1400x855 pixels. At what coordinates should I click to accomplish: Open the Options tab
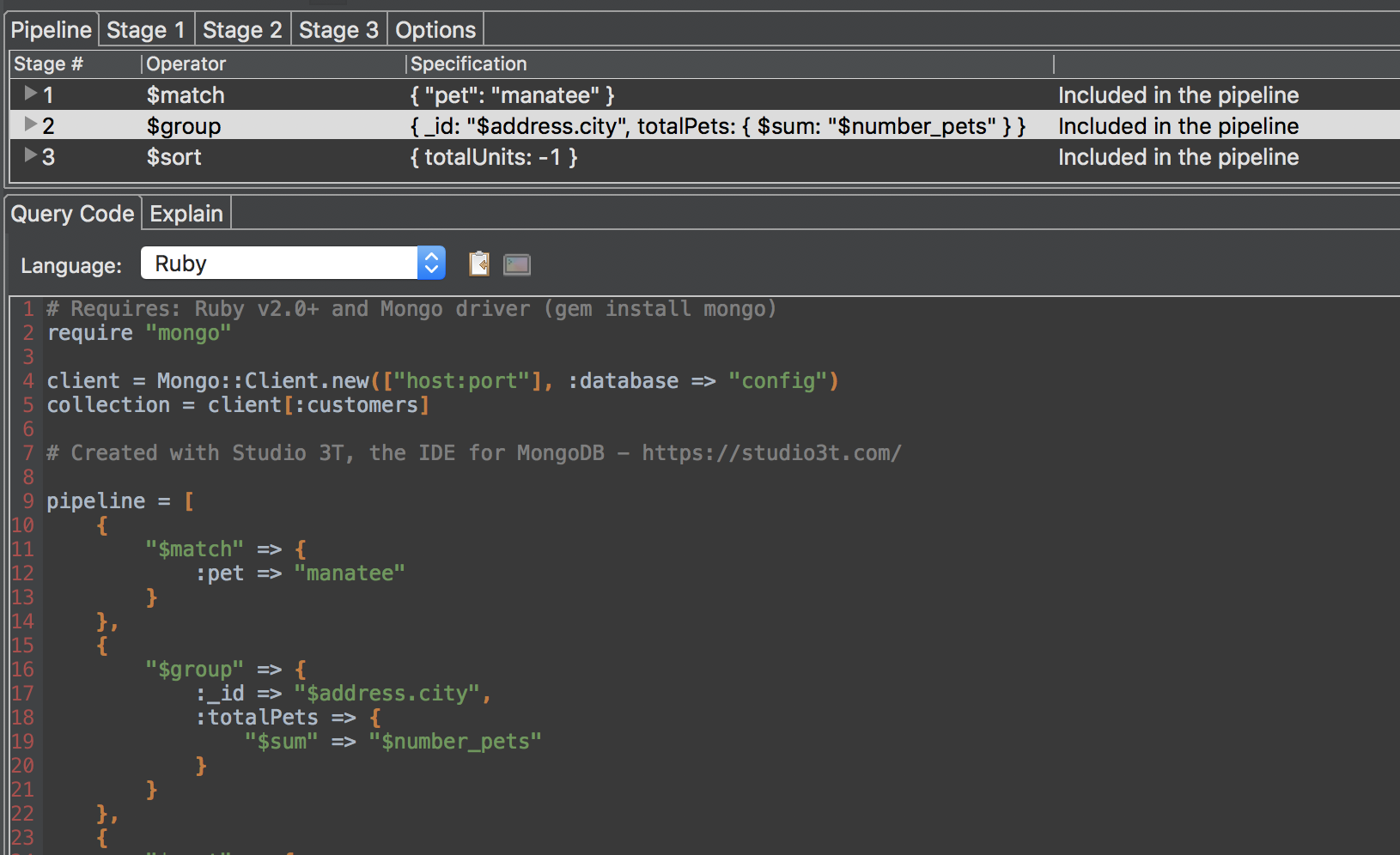tap(435, 28)
